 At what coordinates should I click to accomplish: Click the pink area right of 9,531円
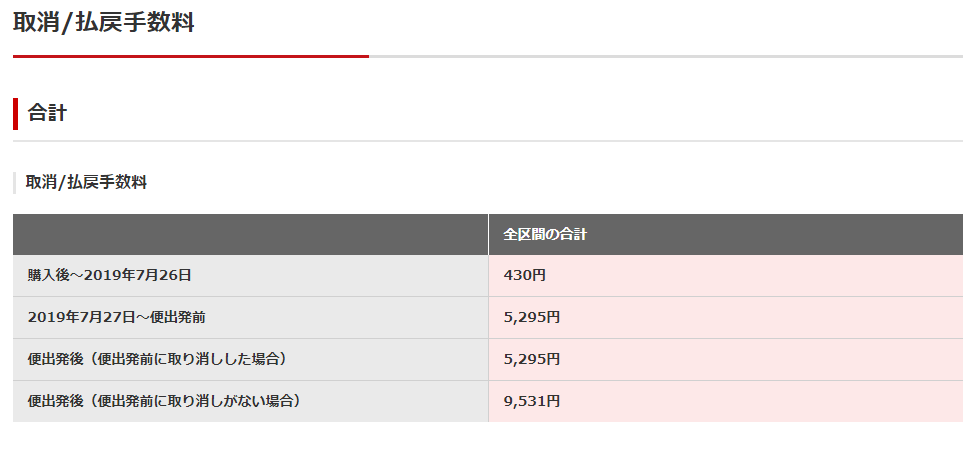pos(761,401)
